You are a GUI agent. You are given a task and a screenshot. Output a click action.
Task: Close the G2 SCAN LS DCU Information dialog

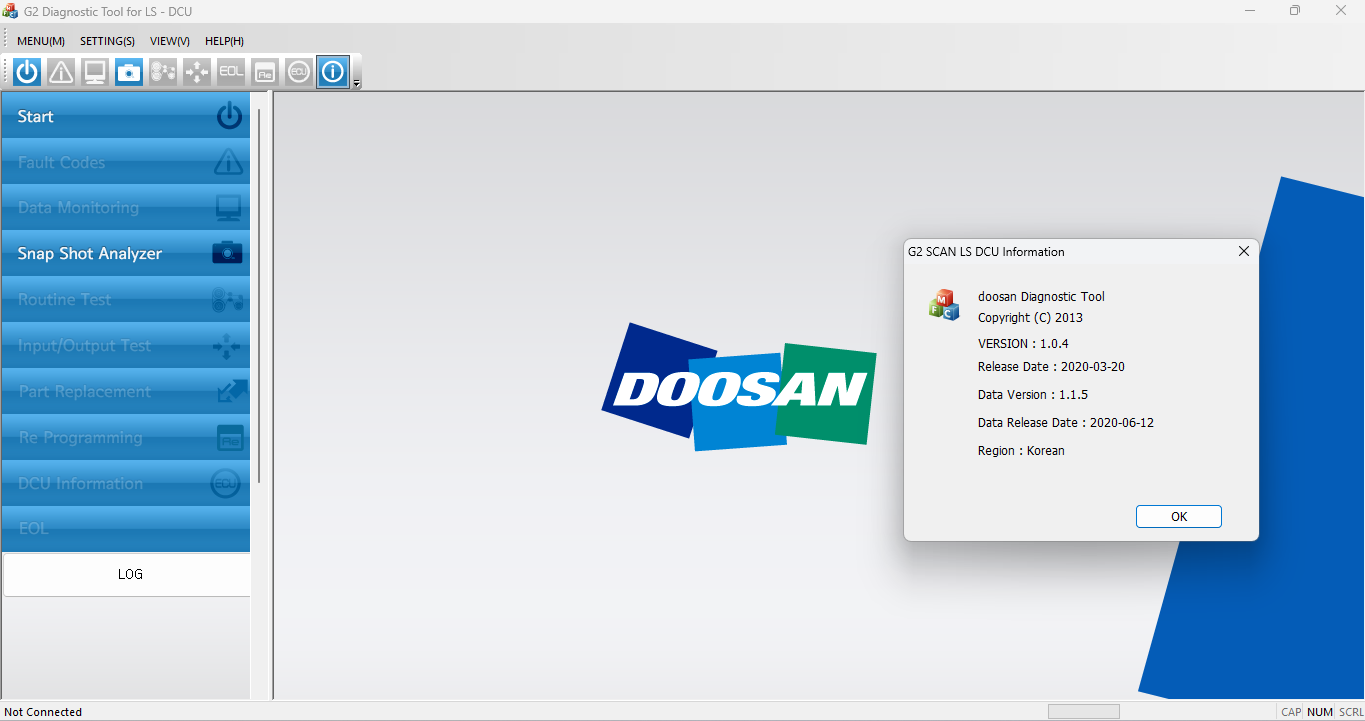(x=1243, y=251)
